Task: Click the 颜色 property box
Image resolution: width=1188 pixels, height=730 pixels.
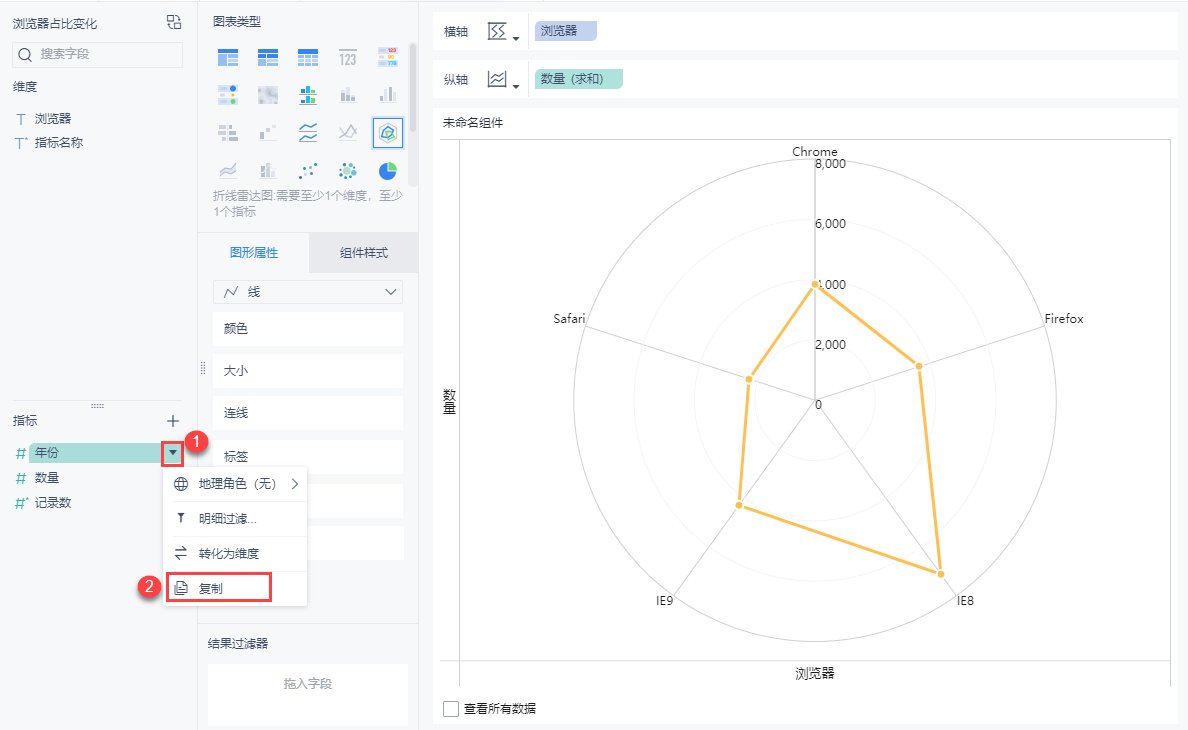Action: 308,328
